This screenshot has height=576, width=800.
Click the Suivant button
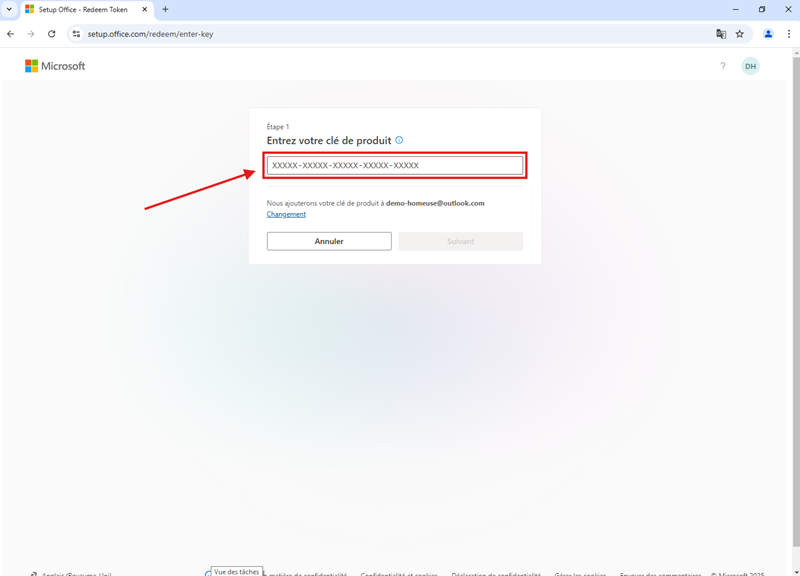(x=460, y=241)
